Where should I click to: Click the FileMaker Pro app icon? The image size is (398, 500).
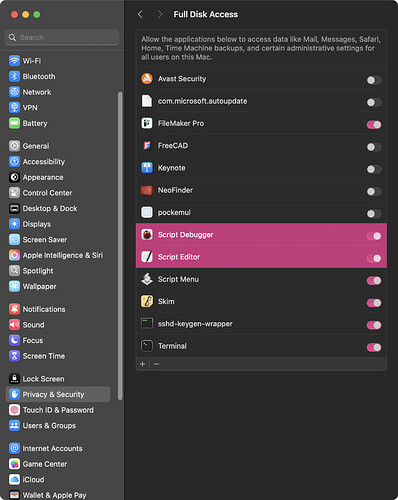(x=147, y=123)
